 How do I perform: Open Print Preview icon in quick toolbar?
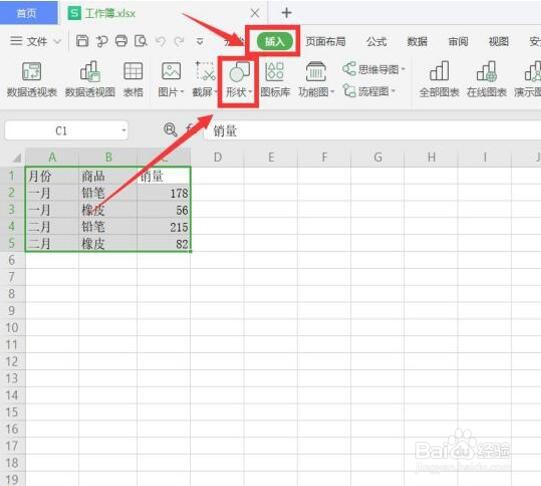coord(141,41)
